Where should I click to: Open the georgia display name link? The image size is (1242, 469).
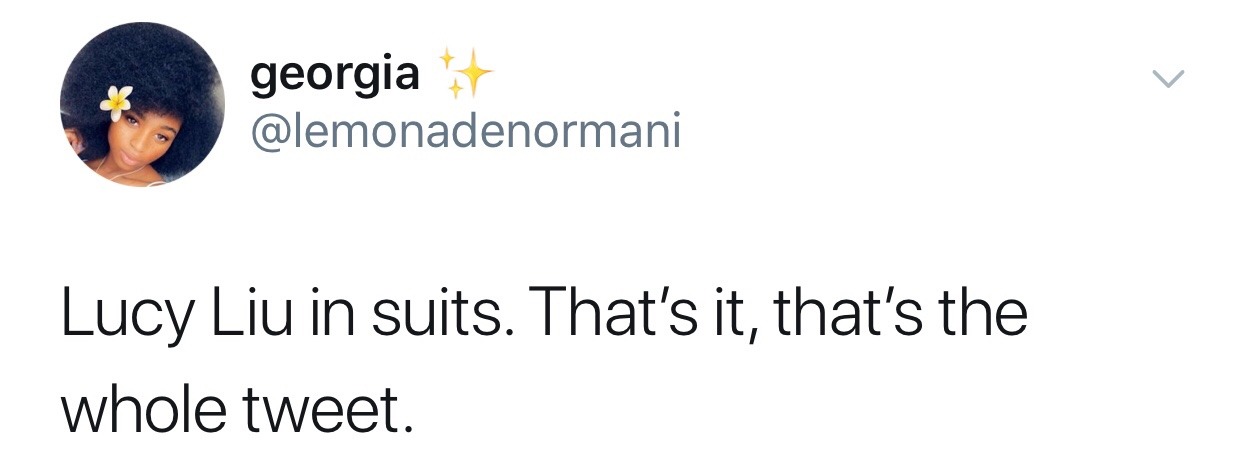pos(335,76)
